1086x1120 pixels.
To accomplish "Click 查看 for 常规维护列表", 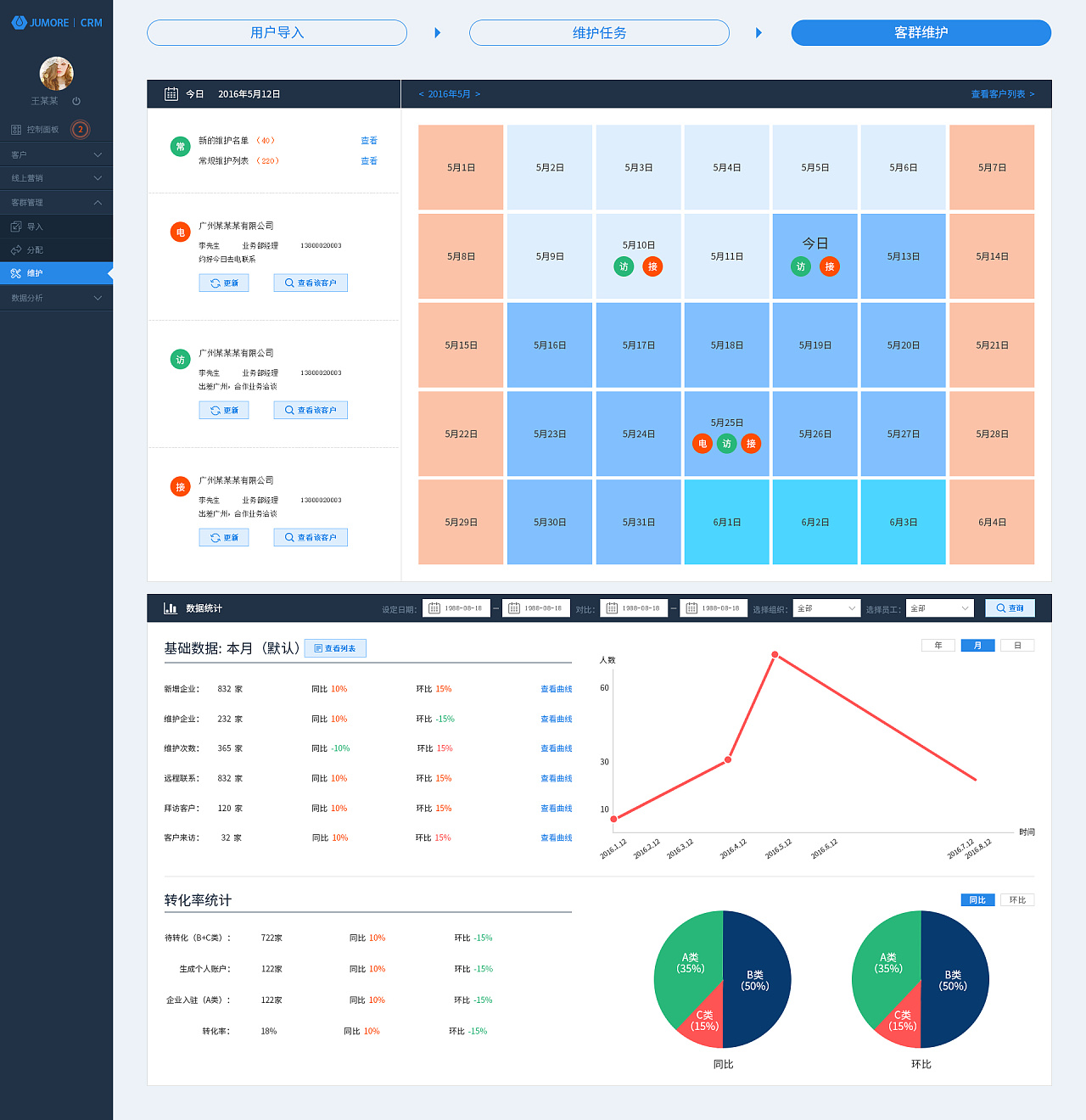I will 369,161.
